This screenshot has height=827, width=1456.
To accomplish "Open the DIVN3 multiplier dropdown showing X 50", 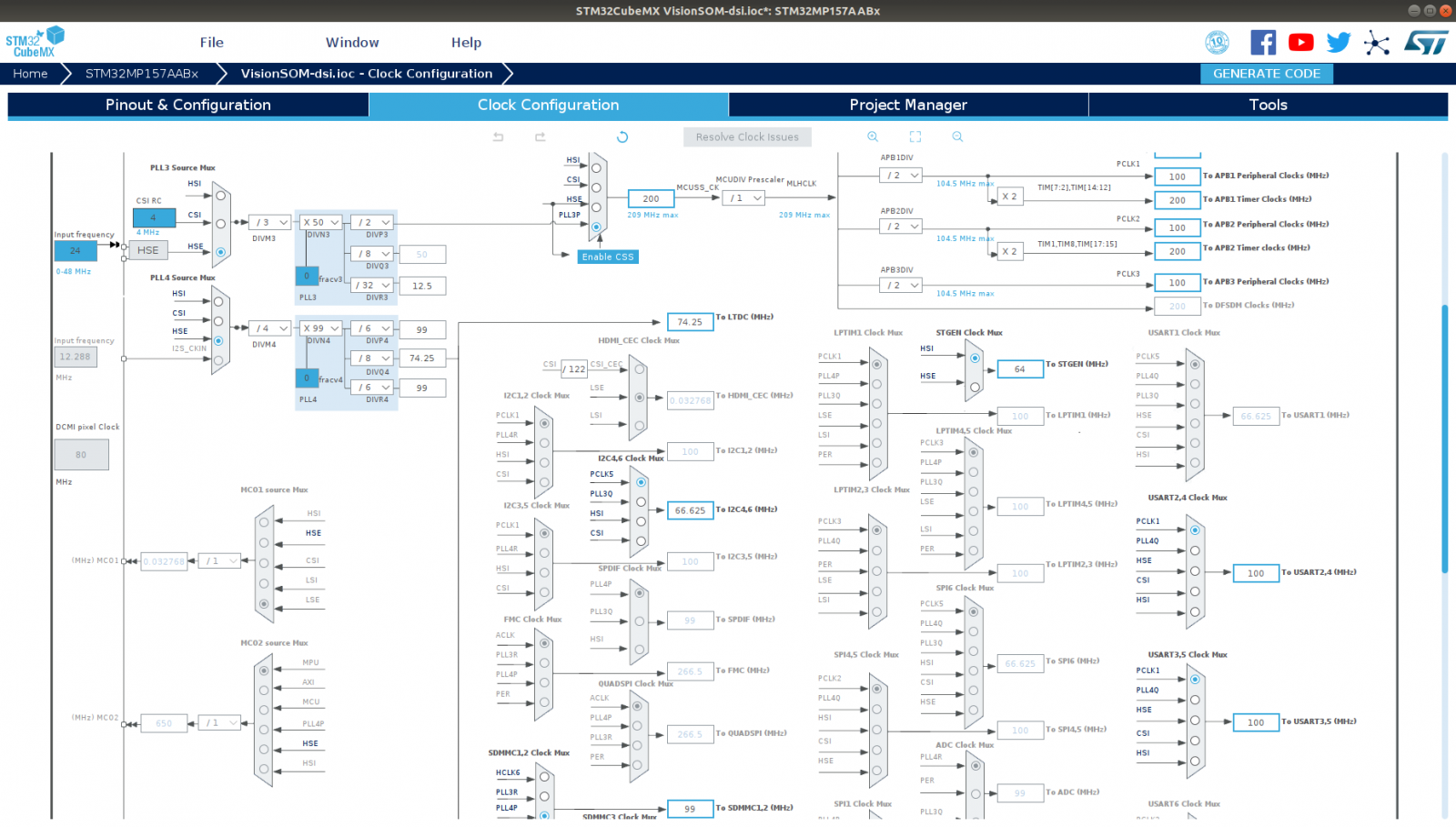I will 319,222.
